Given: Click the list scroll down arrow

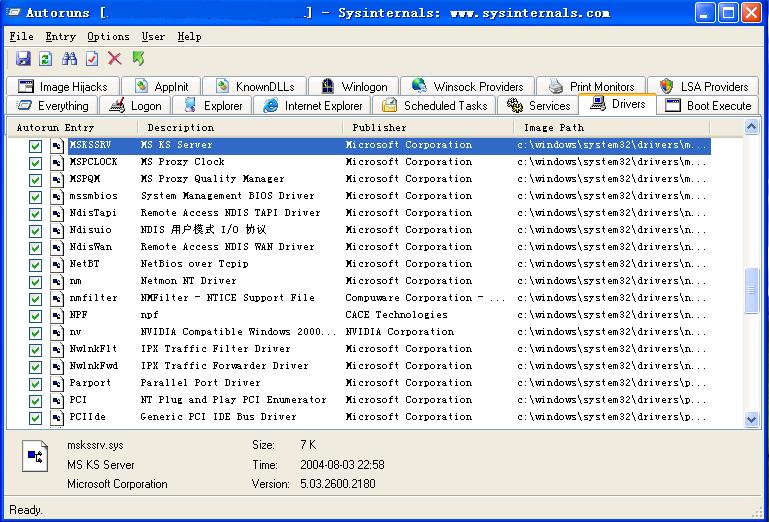Looking at the screenshot, I should tap(752, 420).
